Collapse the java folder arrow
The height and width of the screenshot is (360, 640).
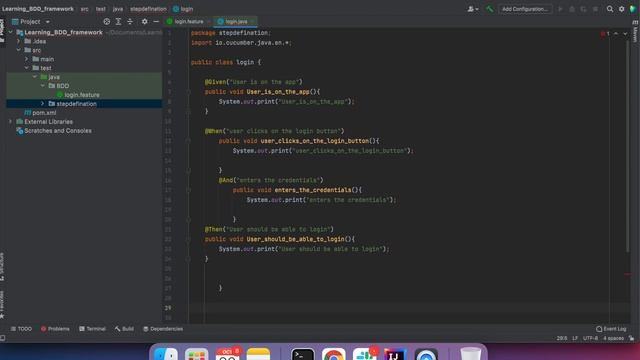click(x=35, y=77)
